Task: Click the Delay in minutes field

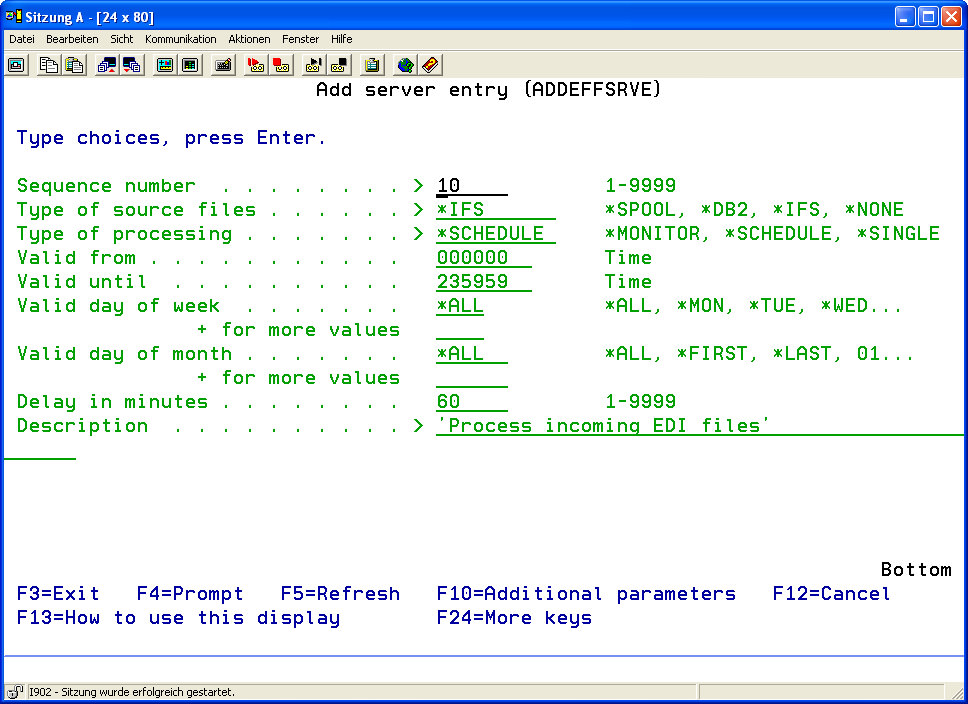Action: (x=471, y=402)
